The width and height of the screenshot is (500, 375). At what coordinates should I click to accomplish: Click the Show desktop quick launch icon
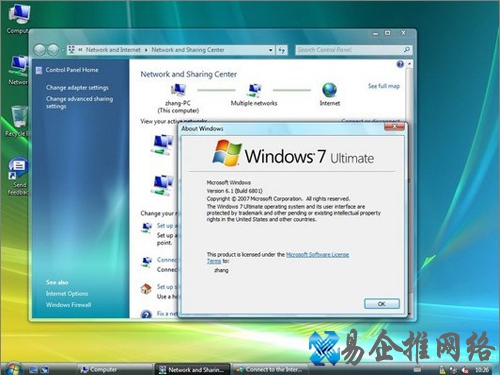point(33,369)
